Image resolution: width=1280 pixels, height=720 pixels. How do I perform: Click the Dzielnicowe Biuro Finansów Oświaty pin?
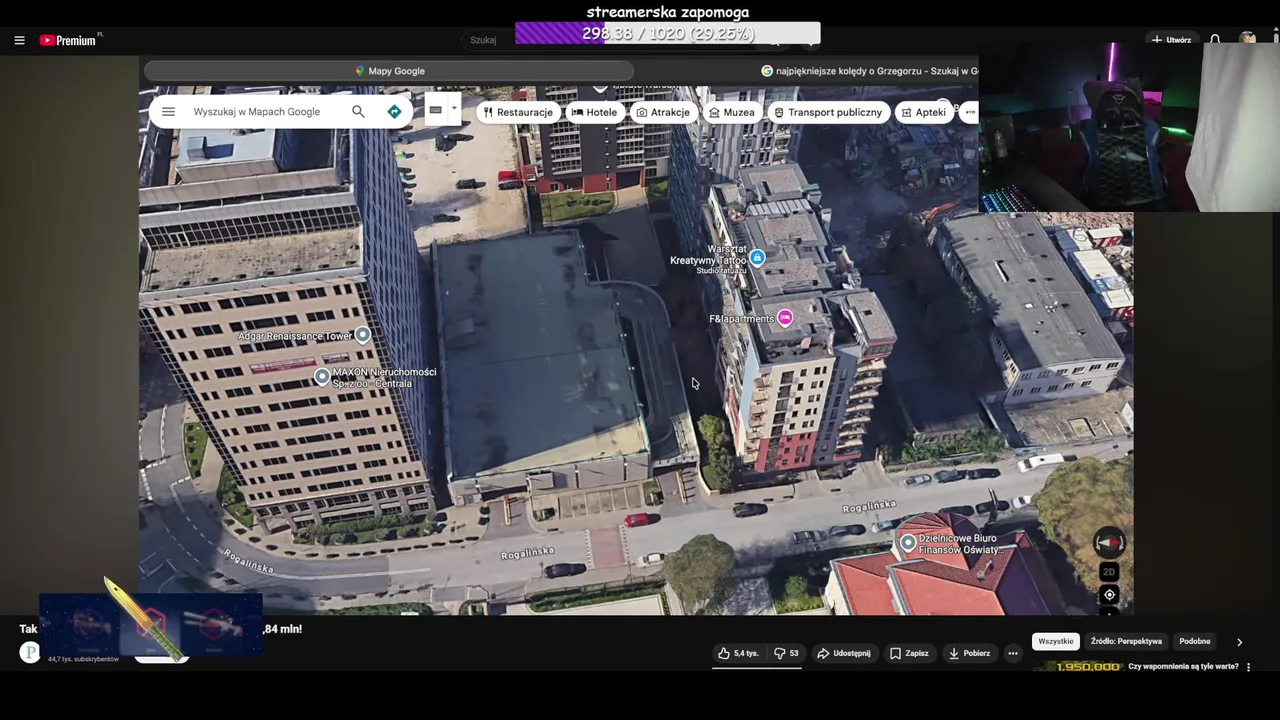(x=908, y=543)
